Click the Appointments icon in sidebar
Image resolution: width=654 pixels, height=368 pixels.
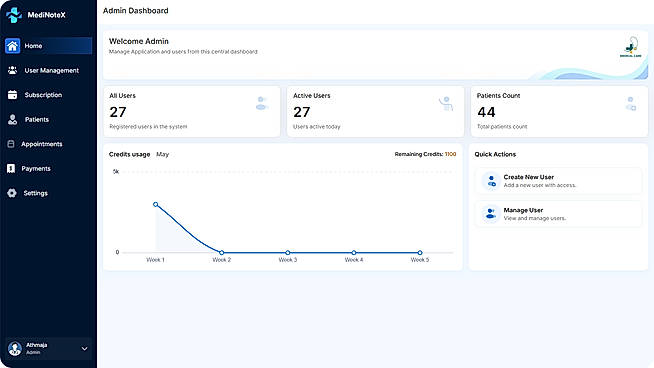click(x=11, y=144)
